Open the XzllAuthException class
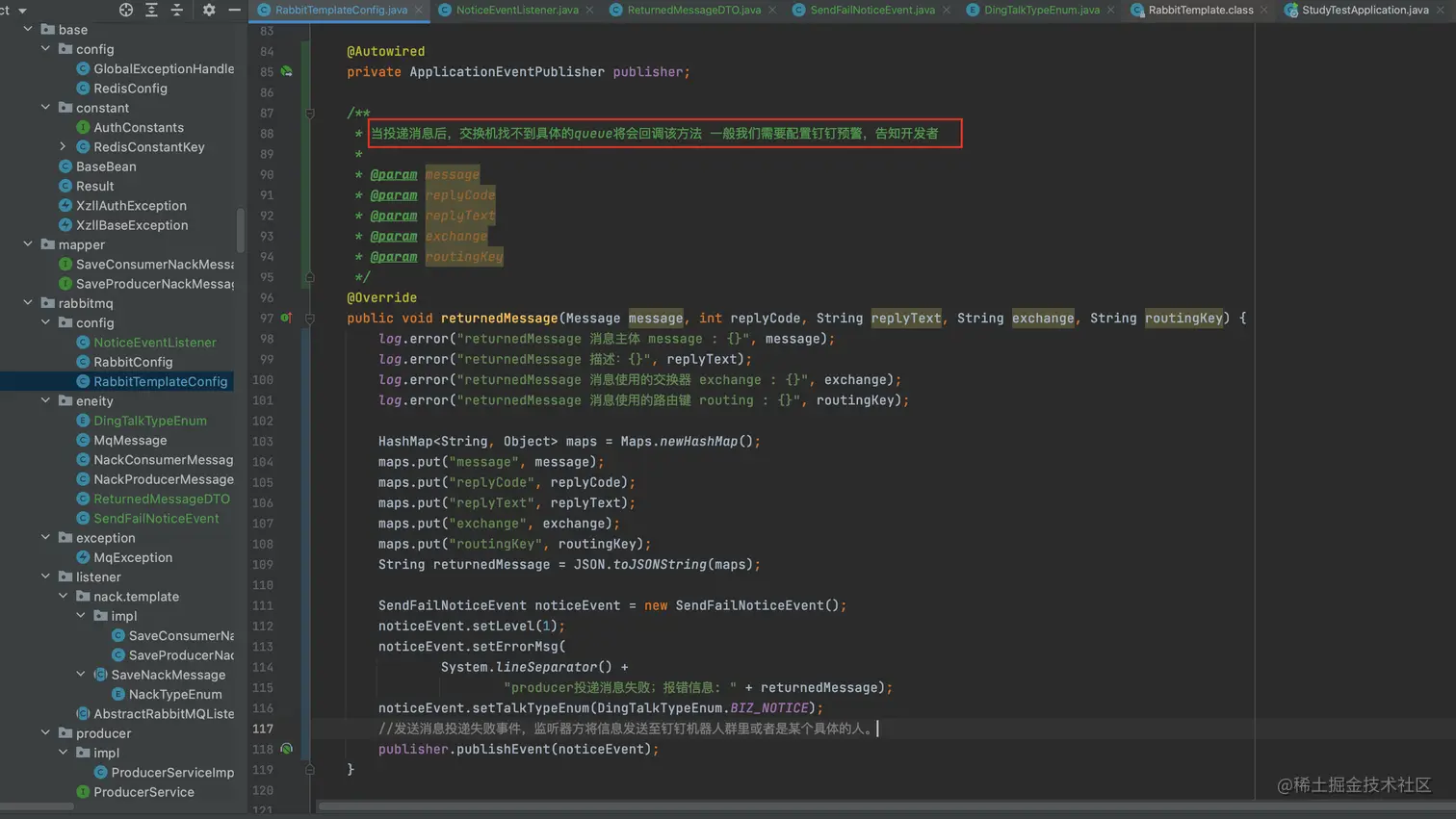The image size is (1456, 819). pos(122,206)
